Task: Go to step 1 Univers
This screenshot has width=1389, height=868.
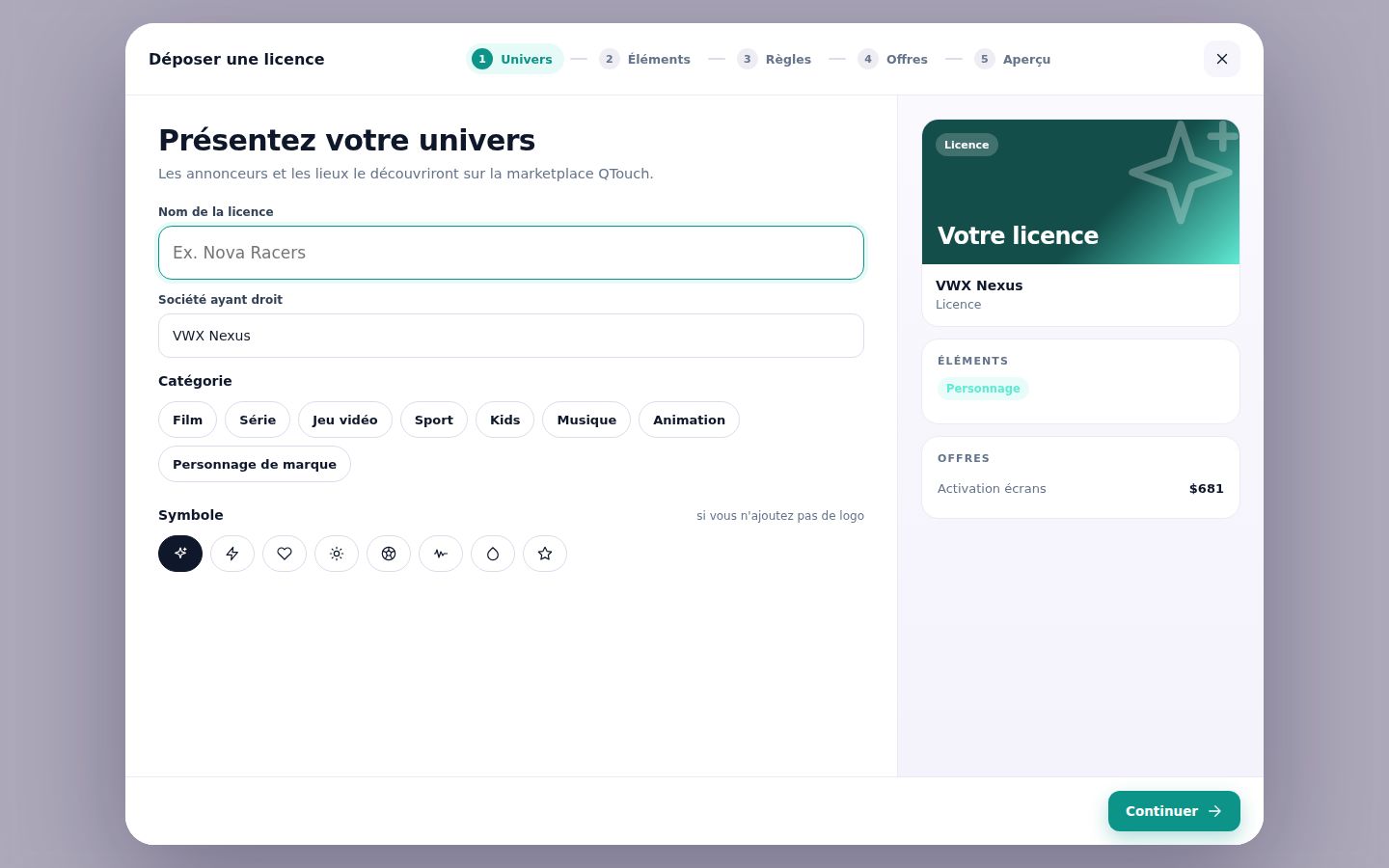Action: click(514, 59)
